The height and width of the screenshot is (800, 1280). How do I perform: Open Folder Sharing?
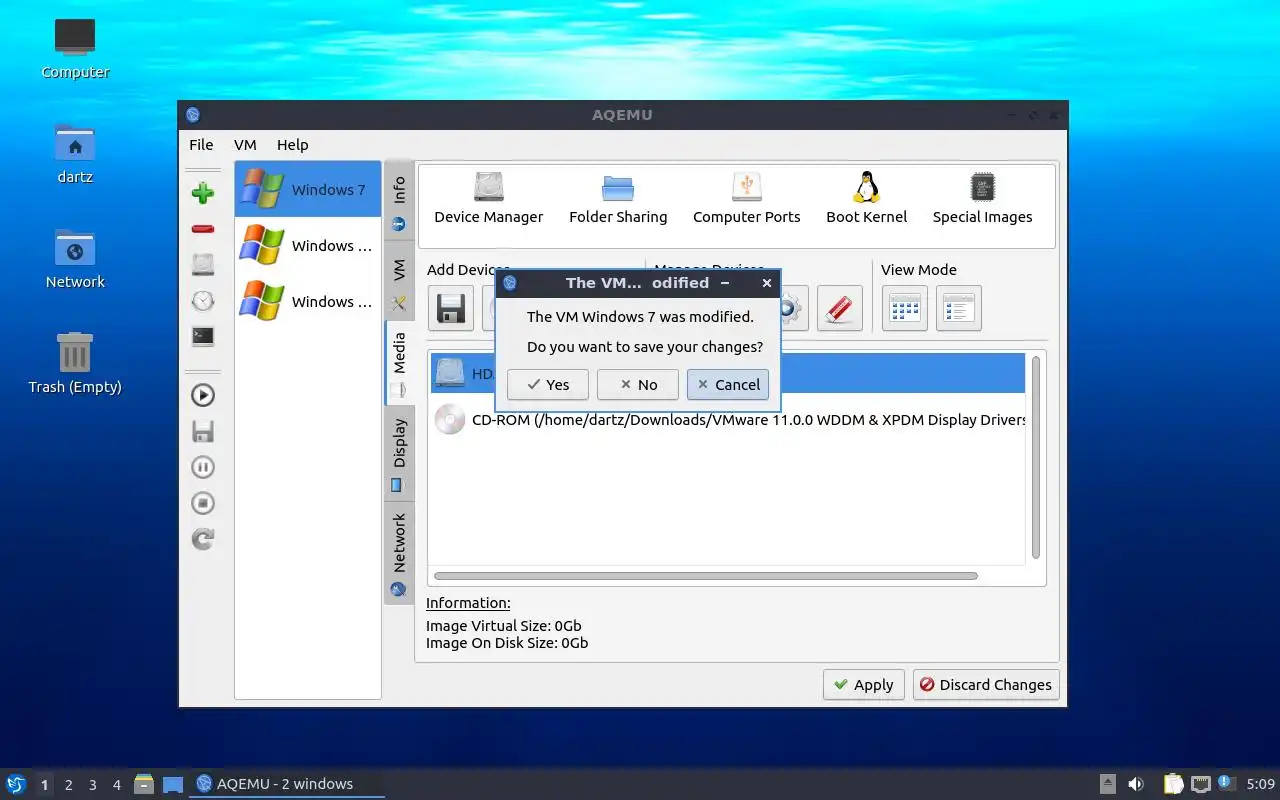(618, 199)
